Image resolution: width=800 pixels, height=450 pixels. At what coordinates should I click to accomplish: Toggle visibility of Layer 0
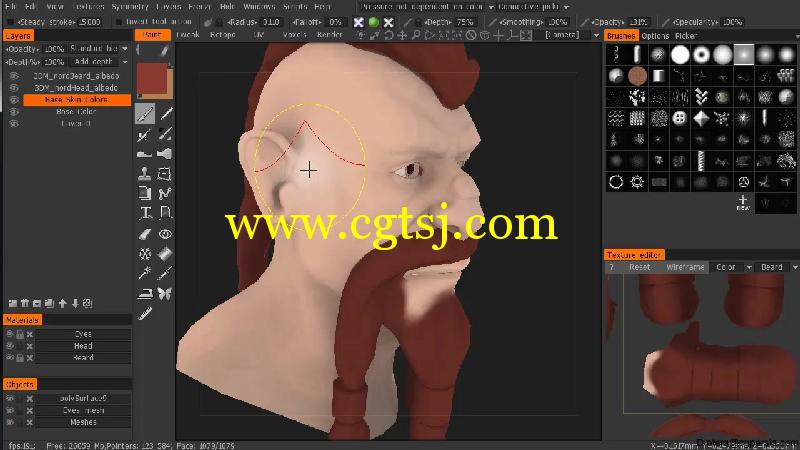click(14, 123)
